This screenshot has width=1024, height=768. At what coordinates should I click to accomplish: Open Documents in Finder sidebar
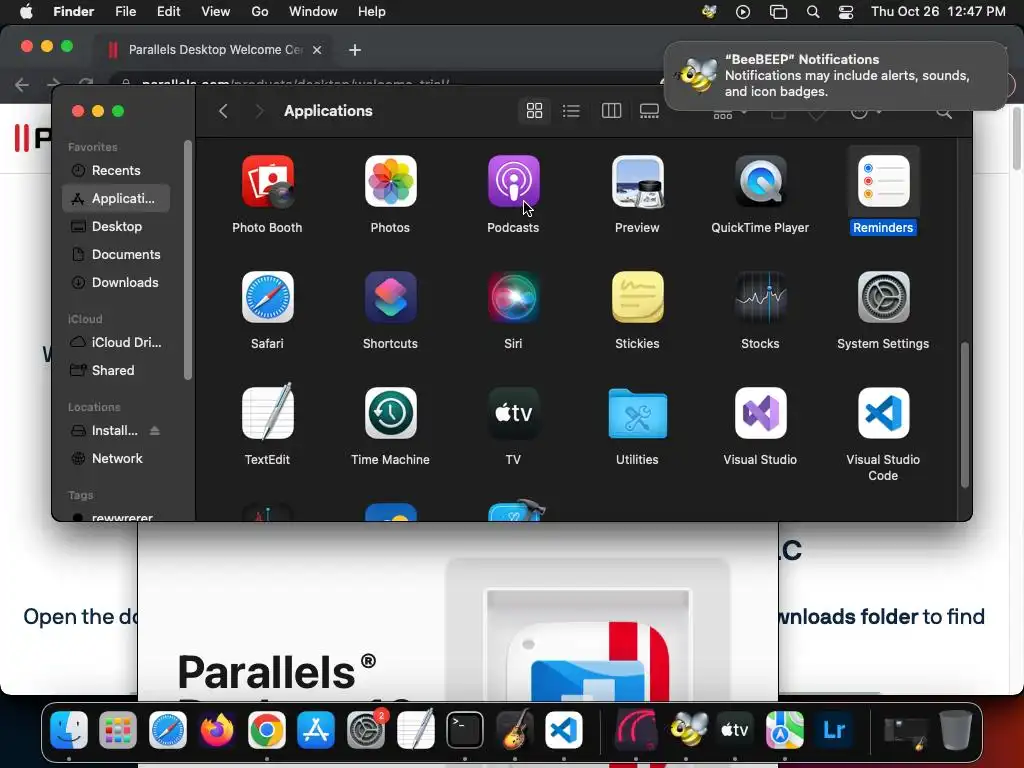(116, 255)
